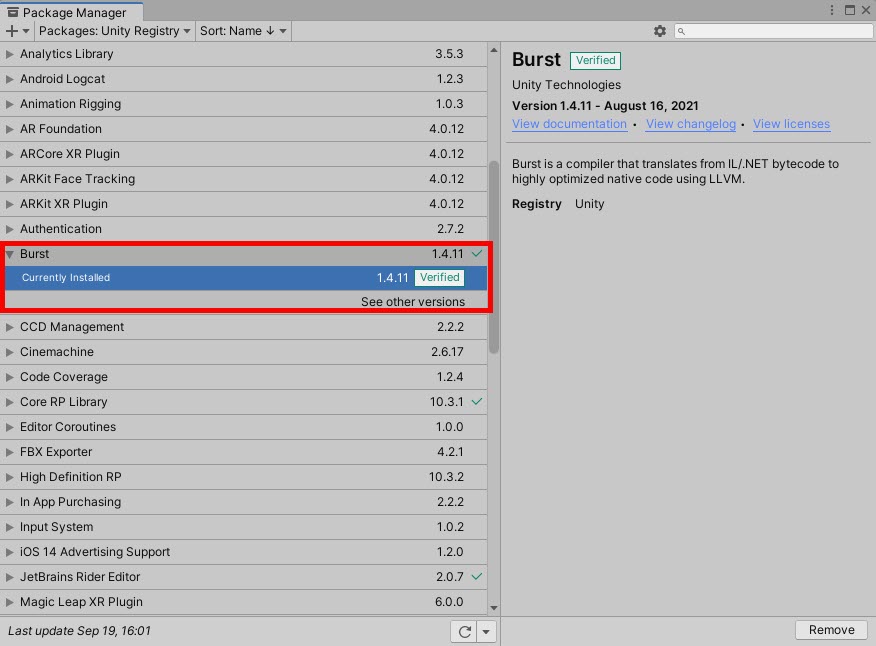Click the installed checkmark on Core RP Library
Screen dimensions: 876x646
[x=477, y=402]
